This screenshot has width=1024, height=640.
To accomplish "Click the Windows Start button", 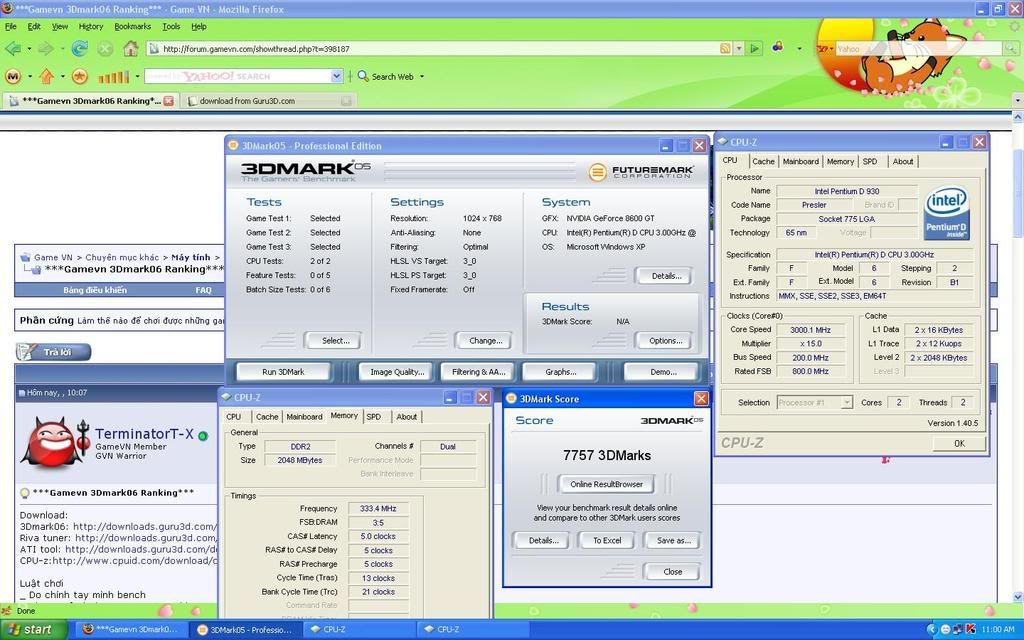I will 33,630.
